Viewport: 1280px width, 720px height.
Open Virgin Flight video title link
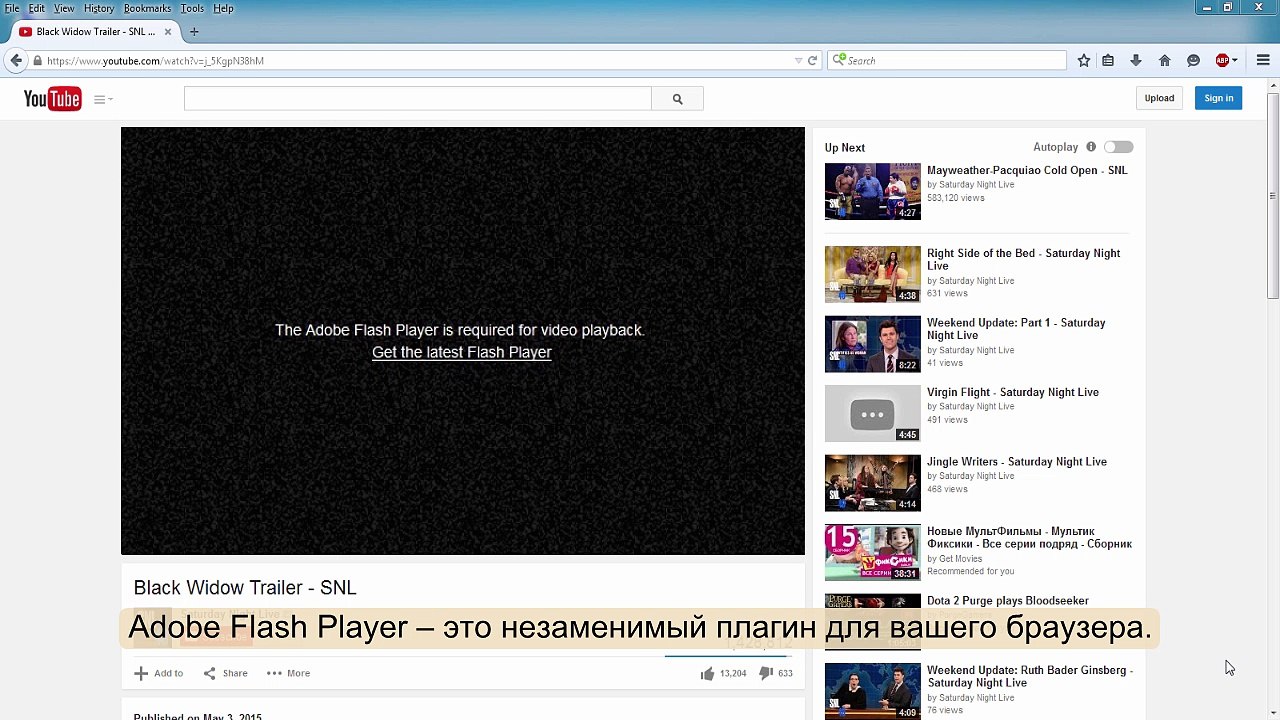pyautogui.click(x=1013, y=392)
